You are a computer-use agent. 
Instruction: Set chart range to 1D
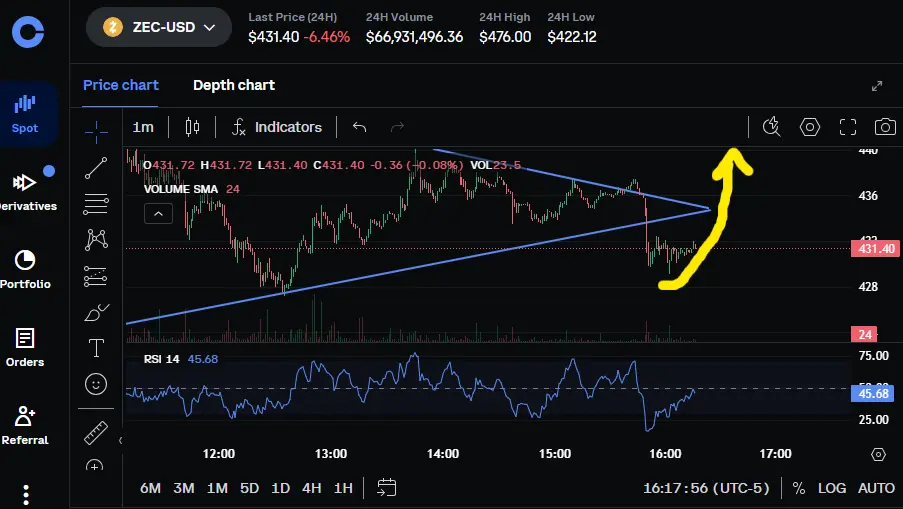280,488
